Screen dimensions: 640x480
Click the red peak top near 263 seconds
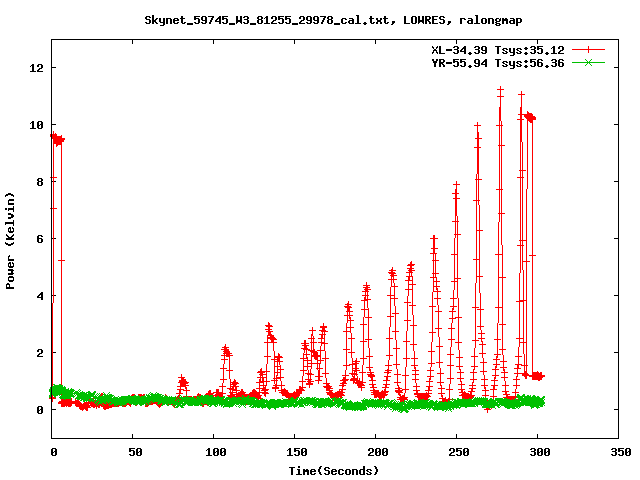pos(477,127)
